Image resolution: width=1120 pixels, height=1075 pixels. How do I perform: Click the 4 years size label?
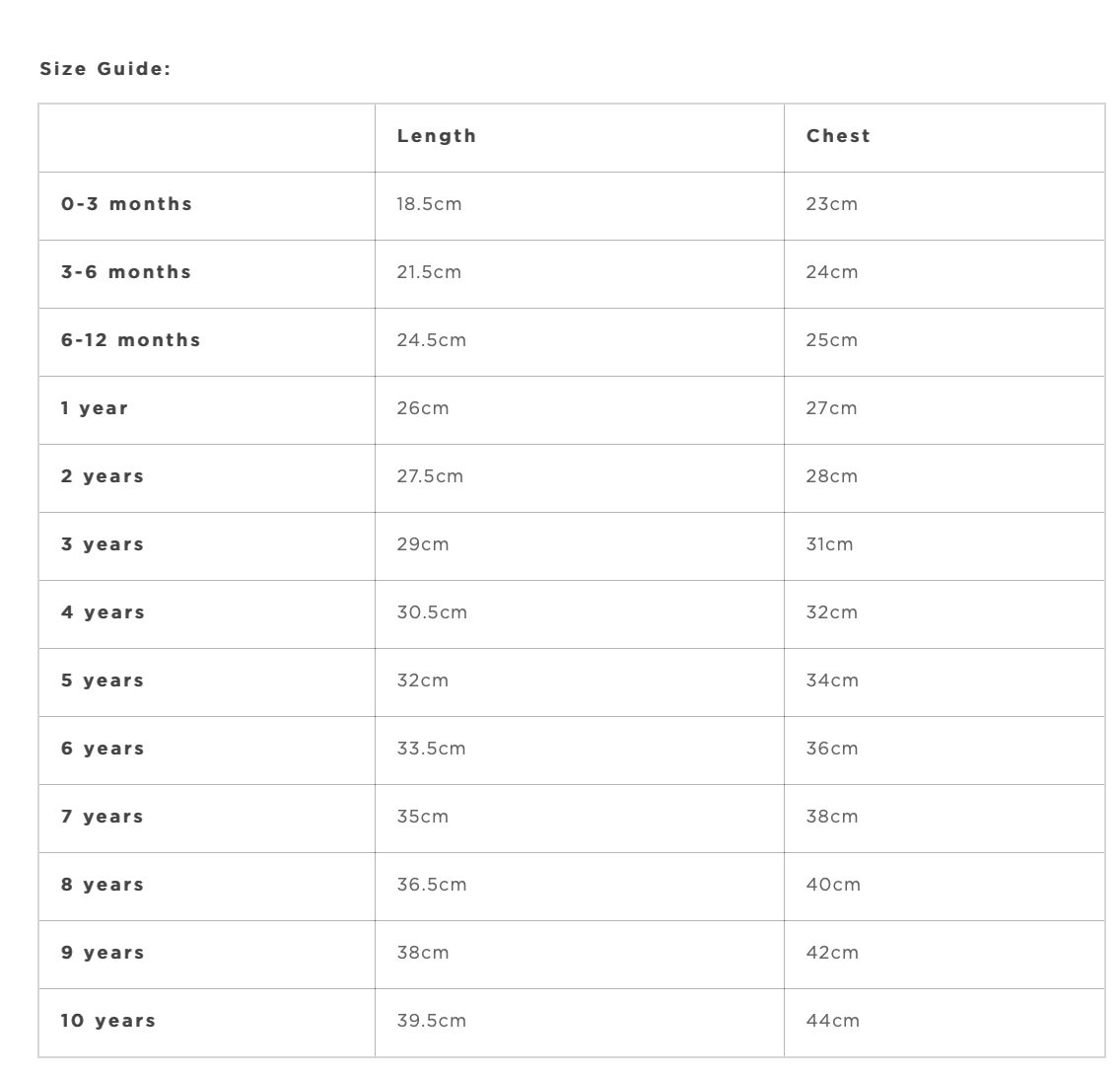point(103,612)
